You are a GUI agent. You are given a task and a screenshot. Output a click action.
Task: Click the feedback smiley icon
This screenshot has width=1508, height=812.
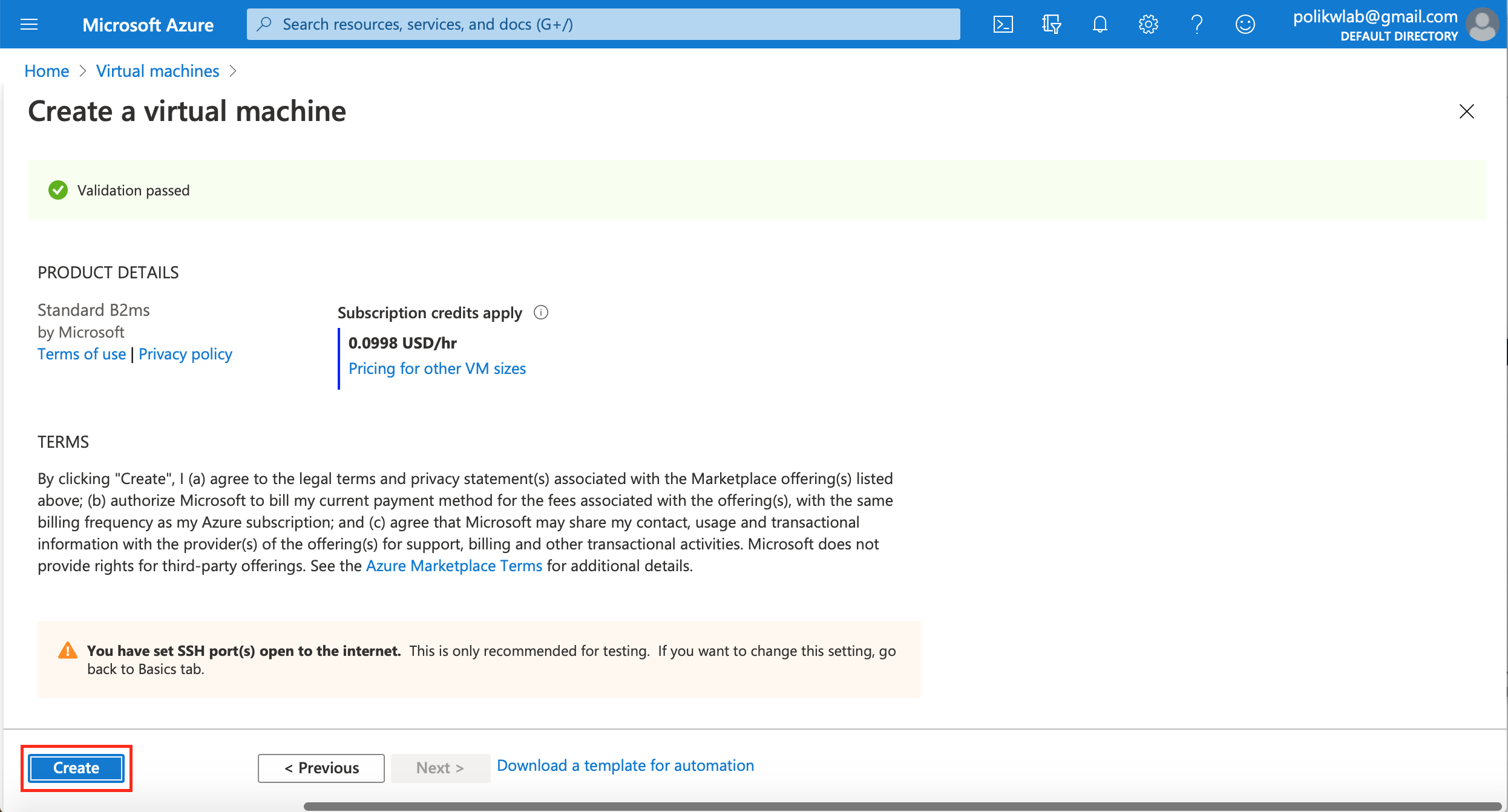(x=1245, y=24)
